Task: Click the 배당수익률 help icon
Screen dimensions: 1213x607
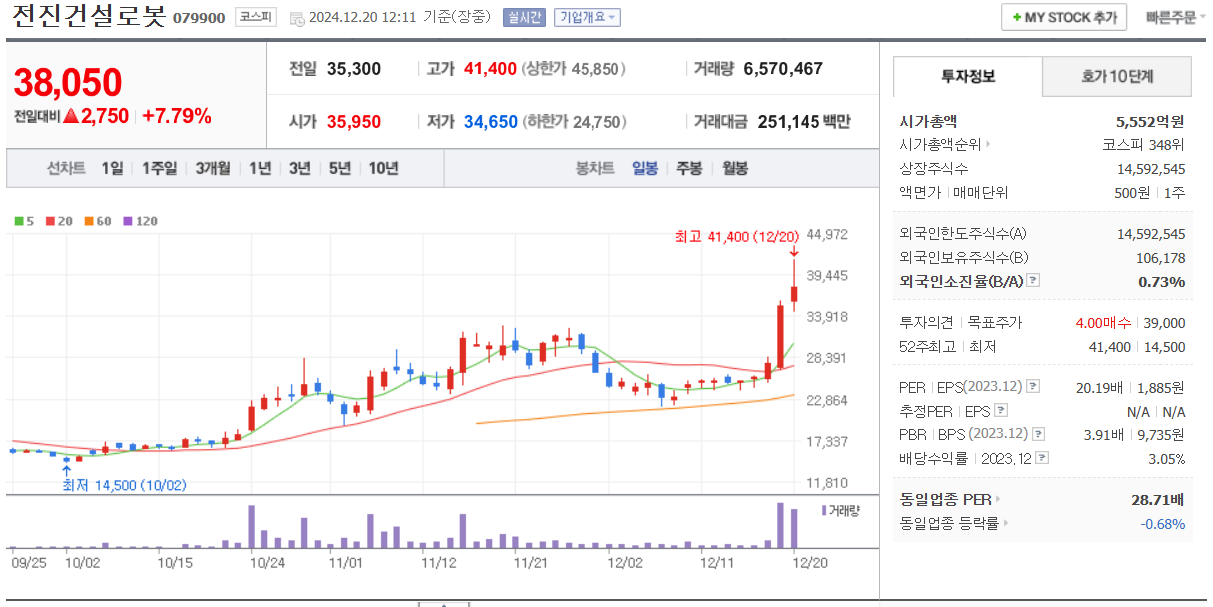Action: [1041, 458]
